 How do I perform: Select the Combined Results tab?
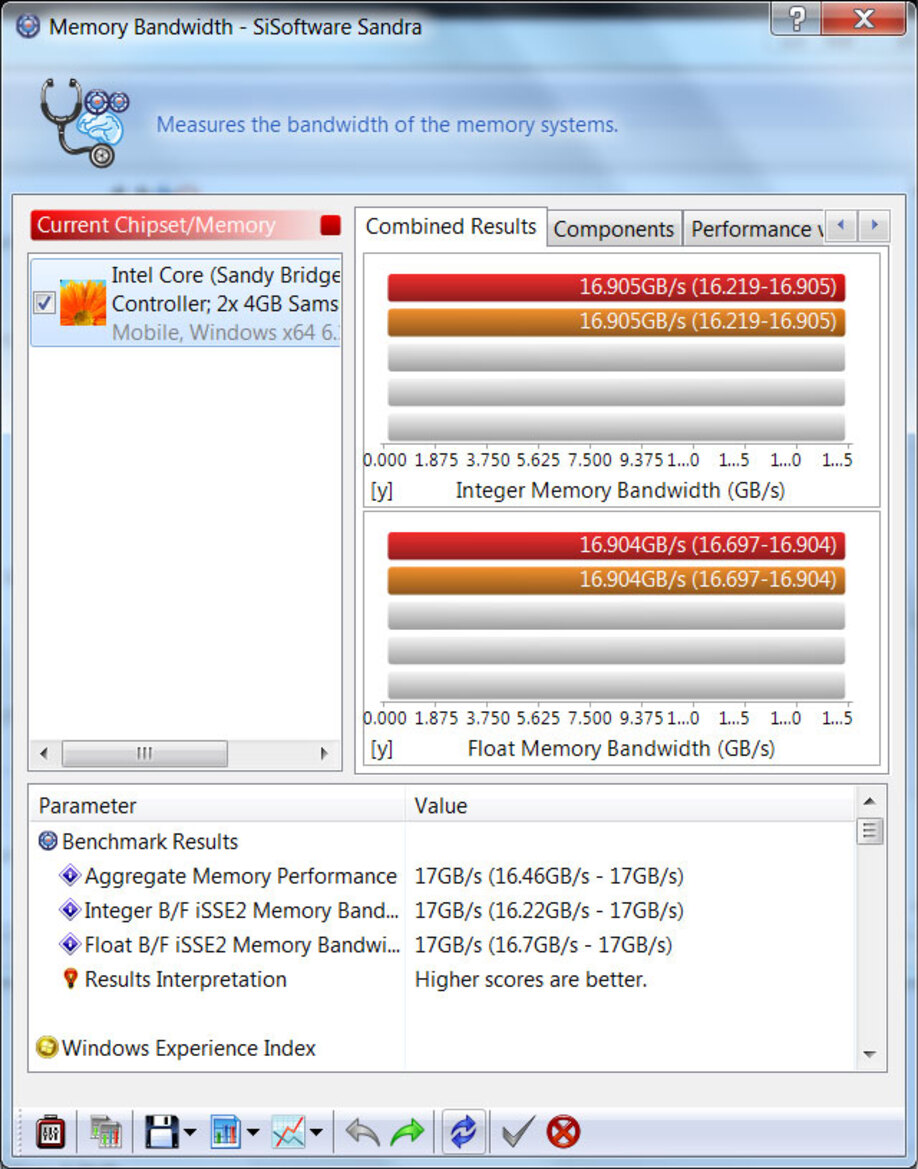point(450,227)
